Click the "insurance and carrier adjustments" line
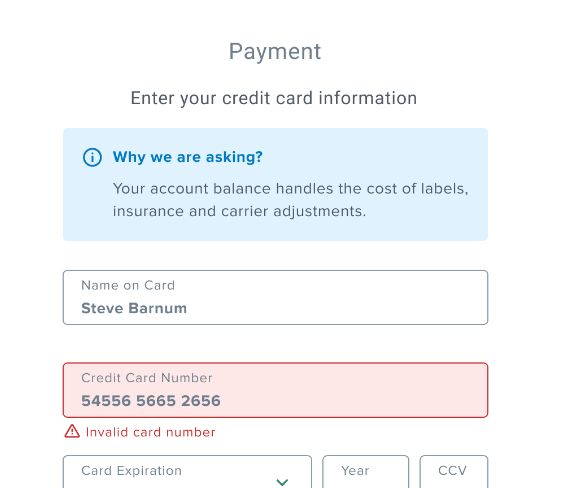 point(239,211)
